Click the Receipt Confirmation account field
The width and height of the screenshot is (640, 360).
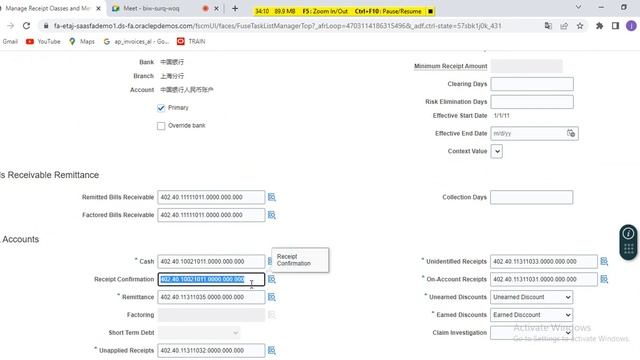[211, 279]
